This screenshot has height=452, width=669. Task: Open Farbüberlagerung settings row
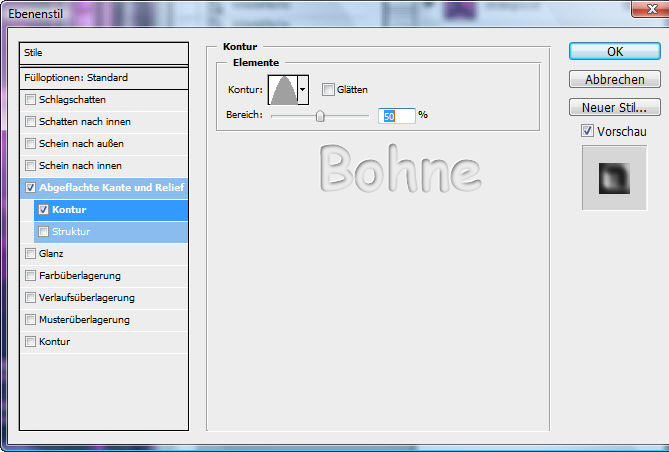click(x=104, y=276)
